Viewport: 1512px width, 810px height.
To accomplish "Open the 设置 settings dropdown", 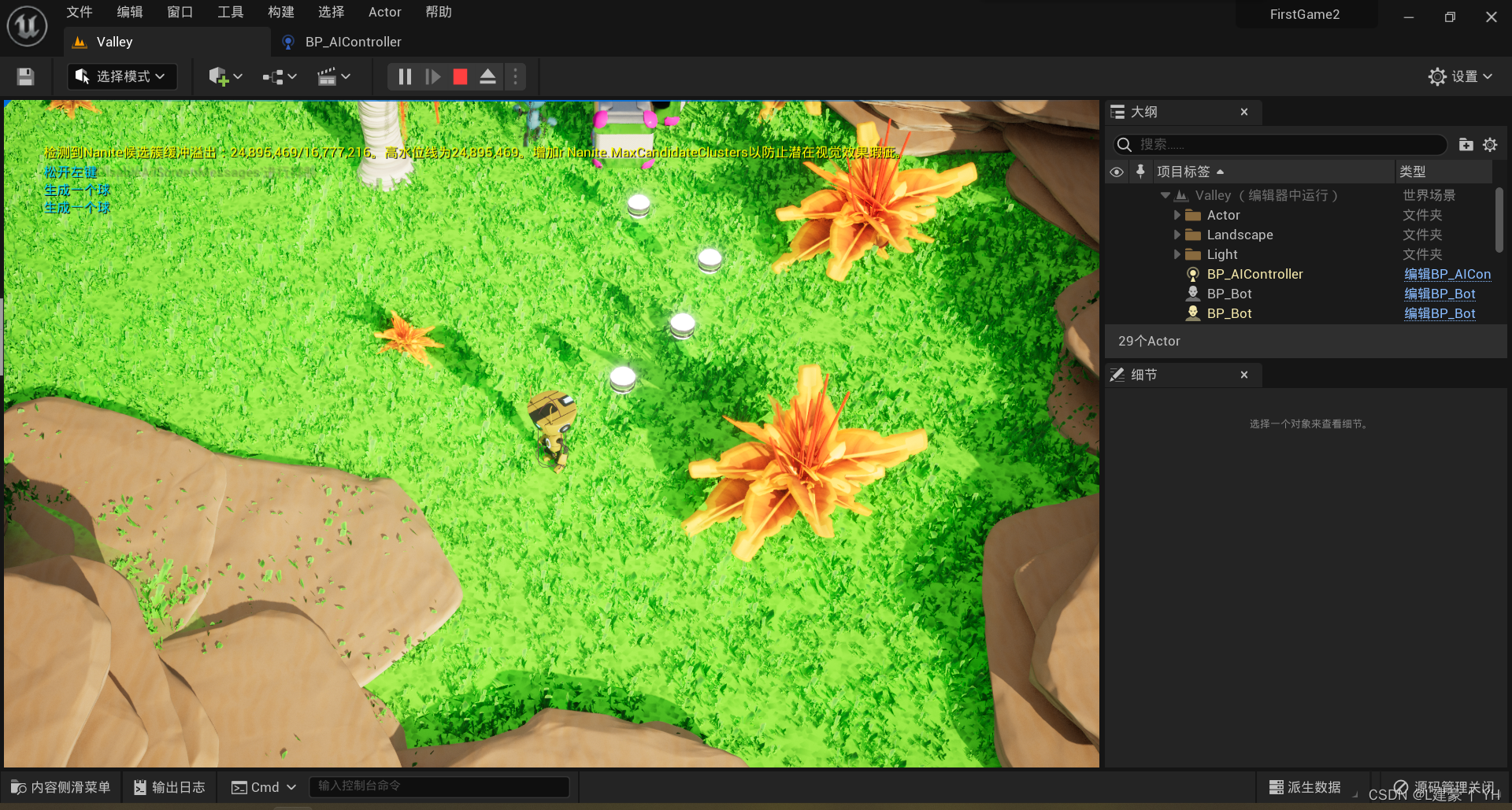I will [1460, 76].
